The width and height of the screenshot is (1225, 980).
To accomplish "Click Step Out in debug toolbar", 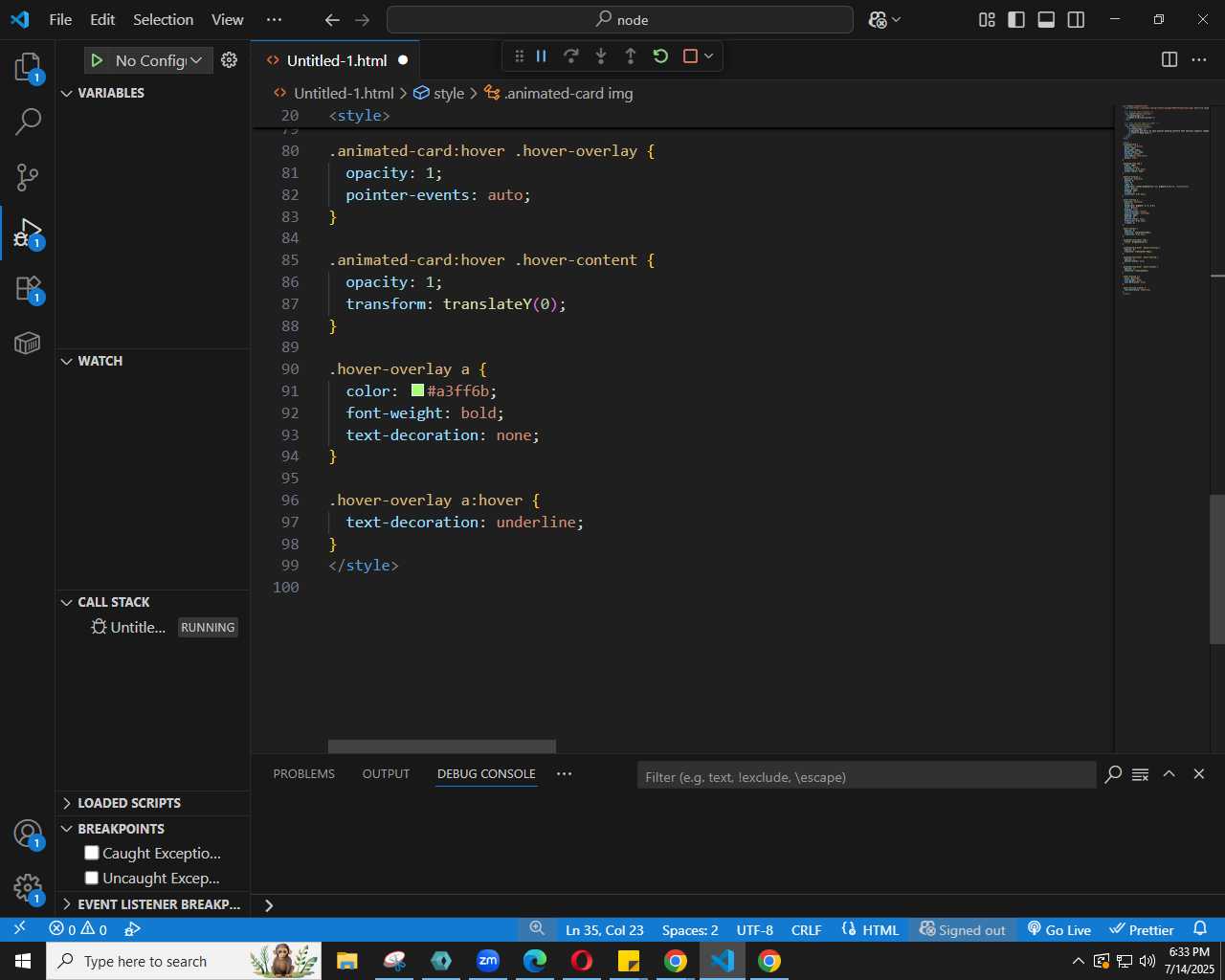I will (631, 56).
